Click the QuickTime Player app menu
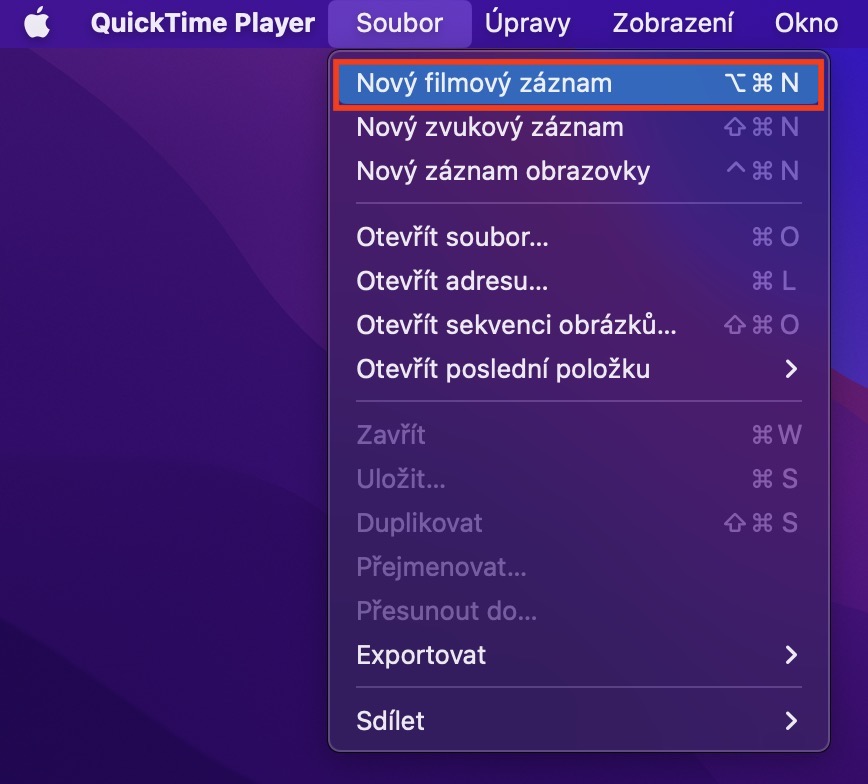This screenshot has height=784, width=868. pos(202,23)
